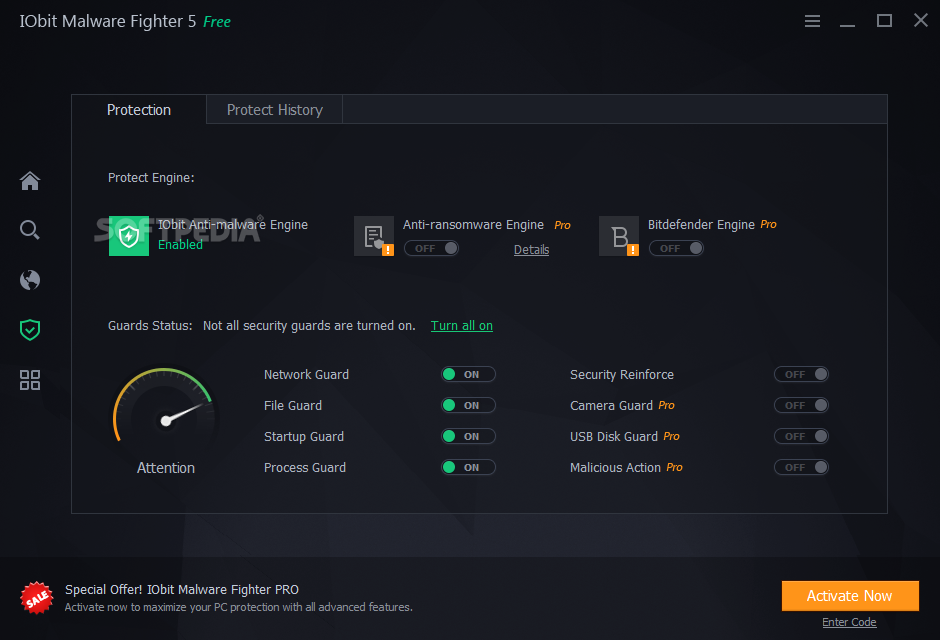Toggle the Bitdefender Engine switch
The width and height of the screenshot is (940, 640).
676,248
